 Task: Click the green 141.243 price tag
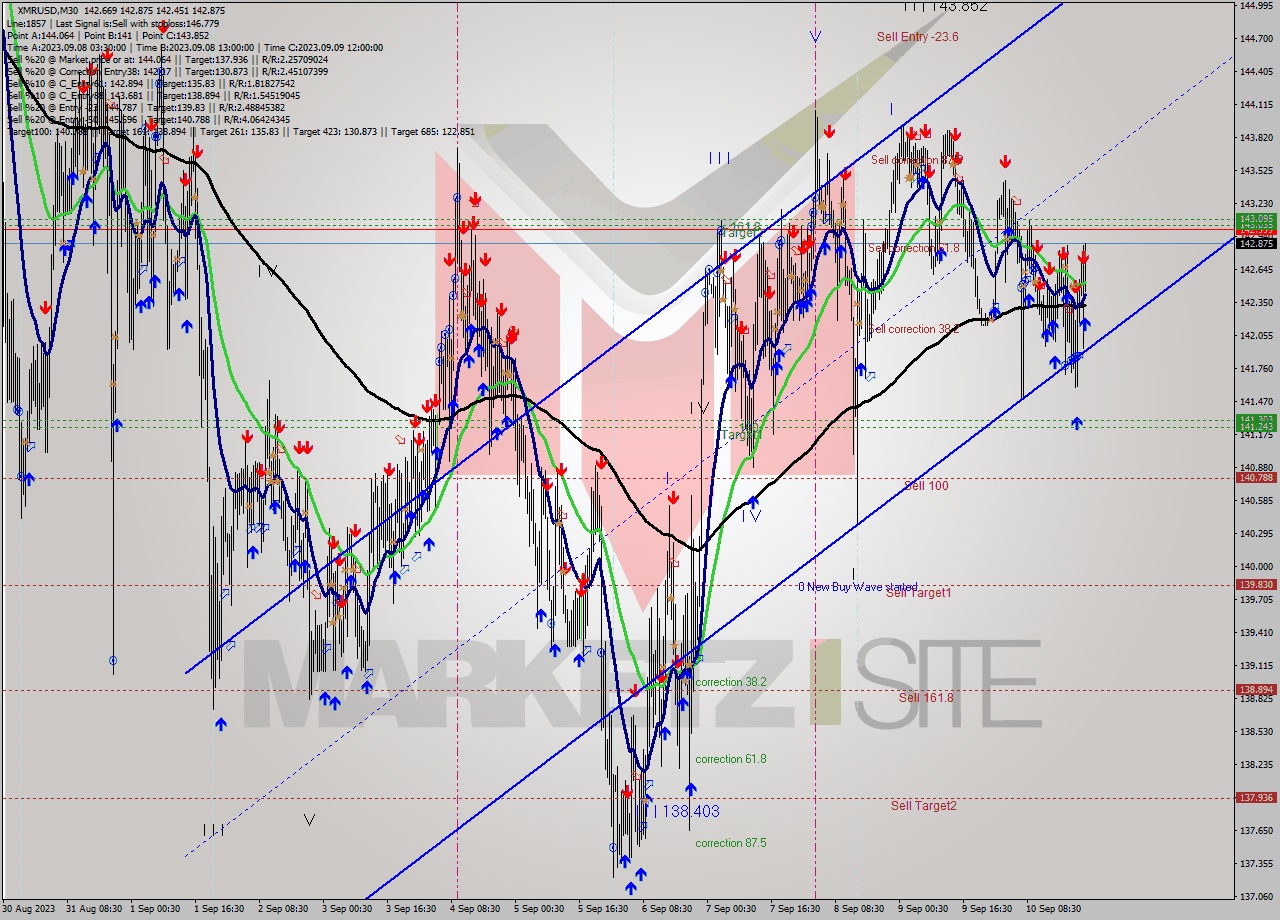1256,427
